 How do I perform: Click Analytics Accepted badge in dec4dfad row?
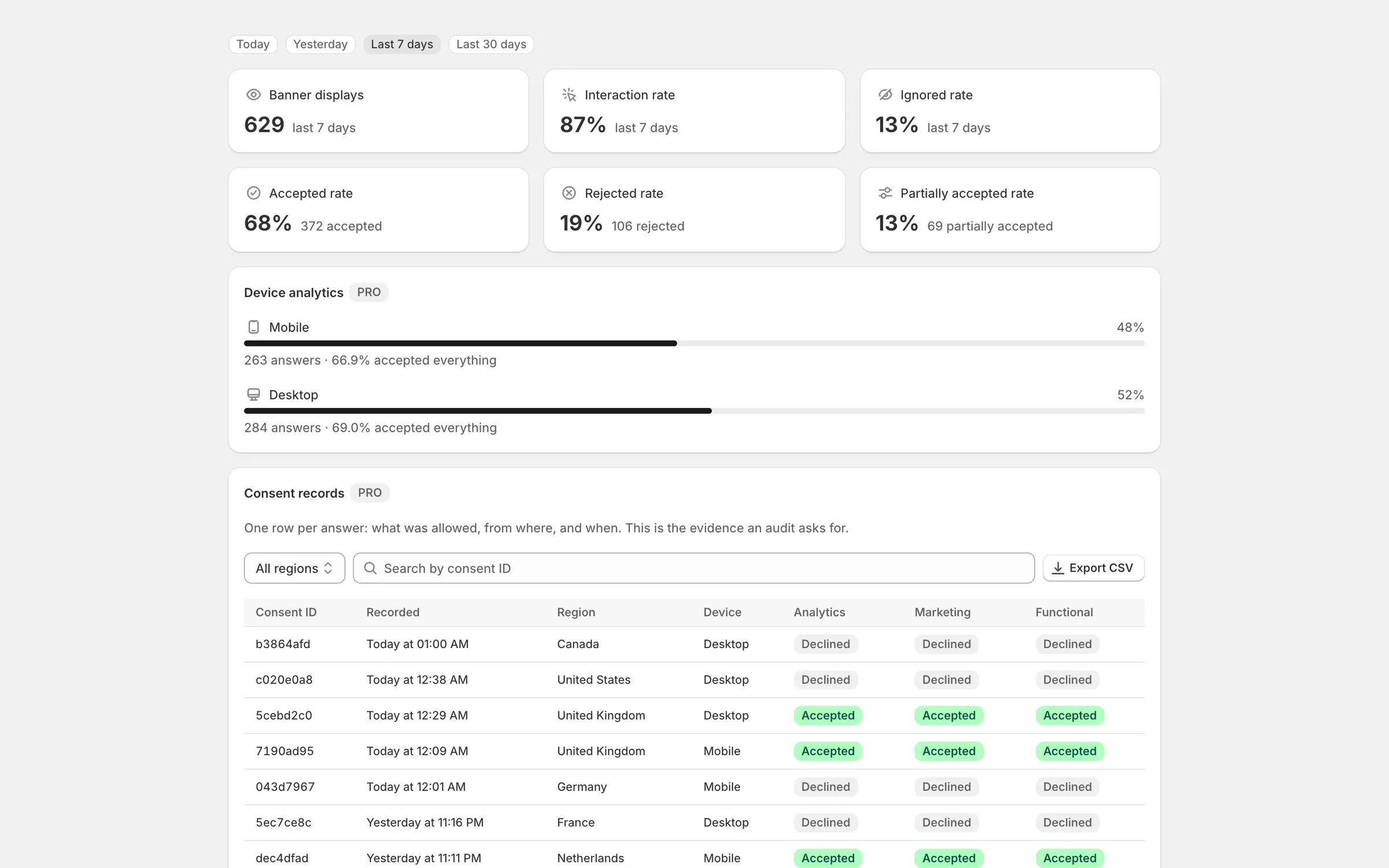pyautogui.click(x=828, y=858)
